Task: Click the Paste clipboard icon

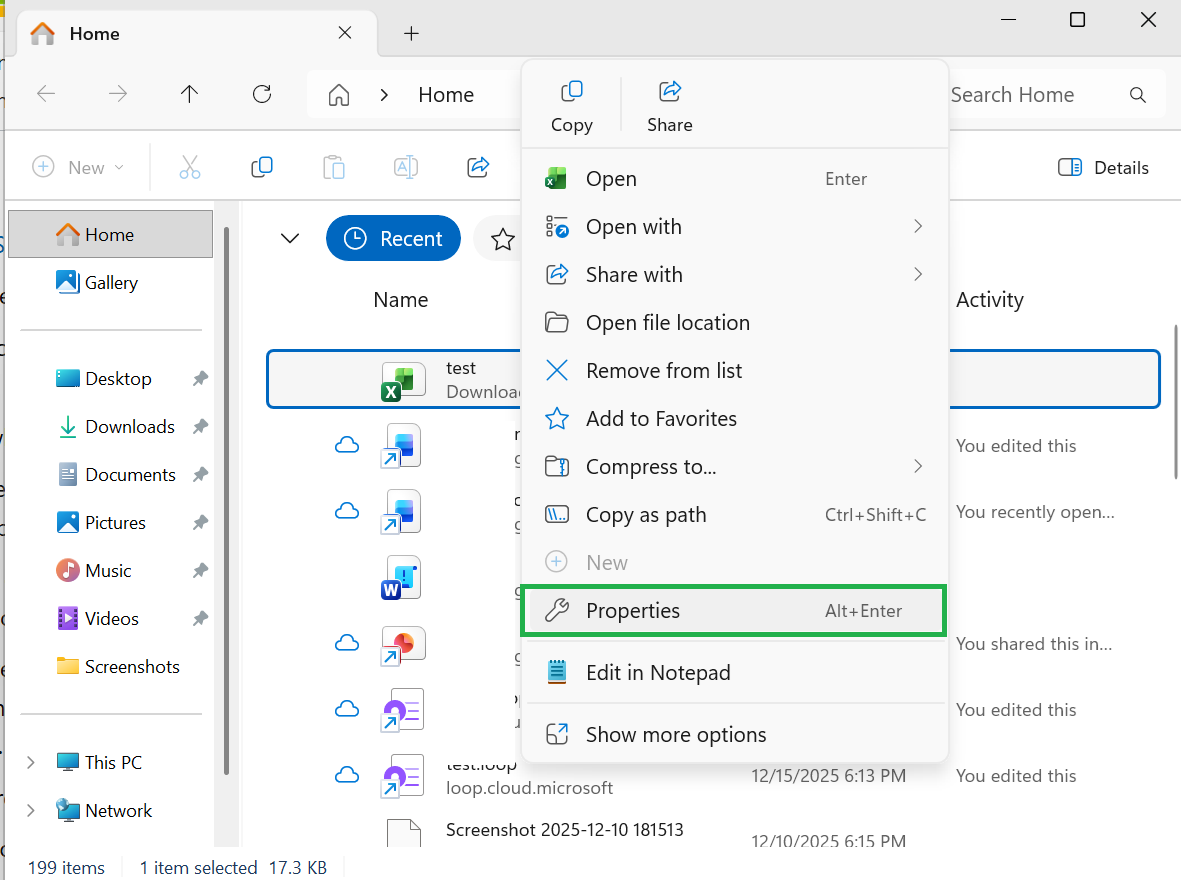Action: (334, 167)
